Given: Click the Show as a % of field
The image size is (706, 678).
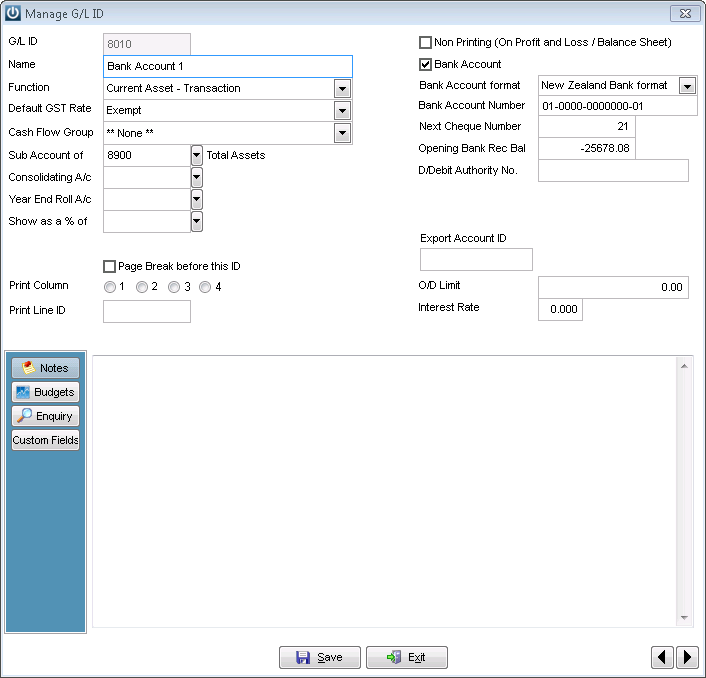Looking at the screenshot, I should pos(147,221).
